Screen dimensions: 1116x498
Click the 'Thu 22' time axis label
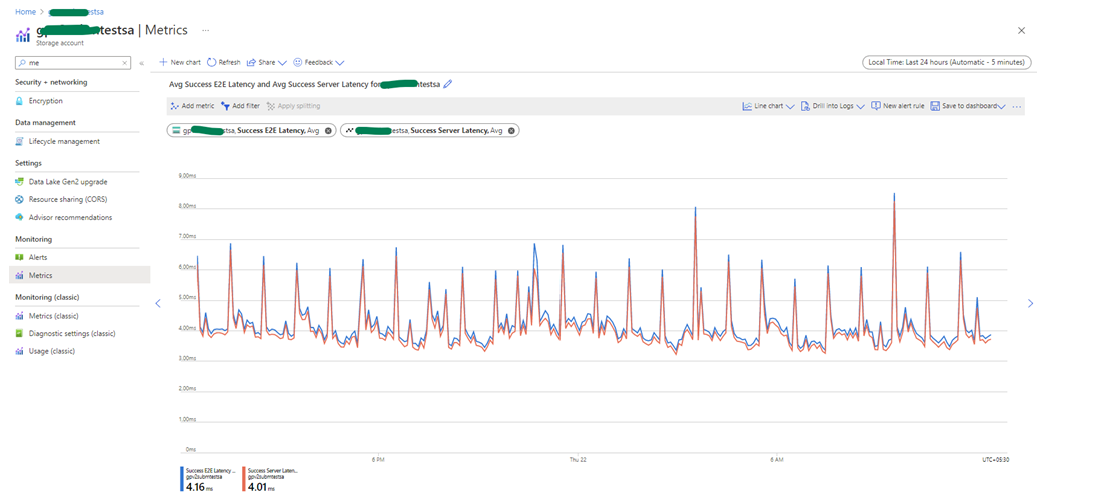(577, 460)
